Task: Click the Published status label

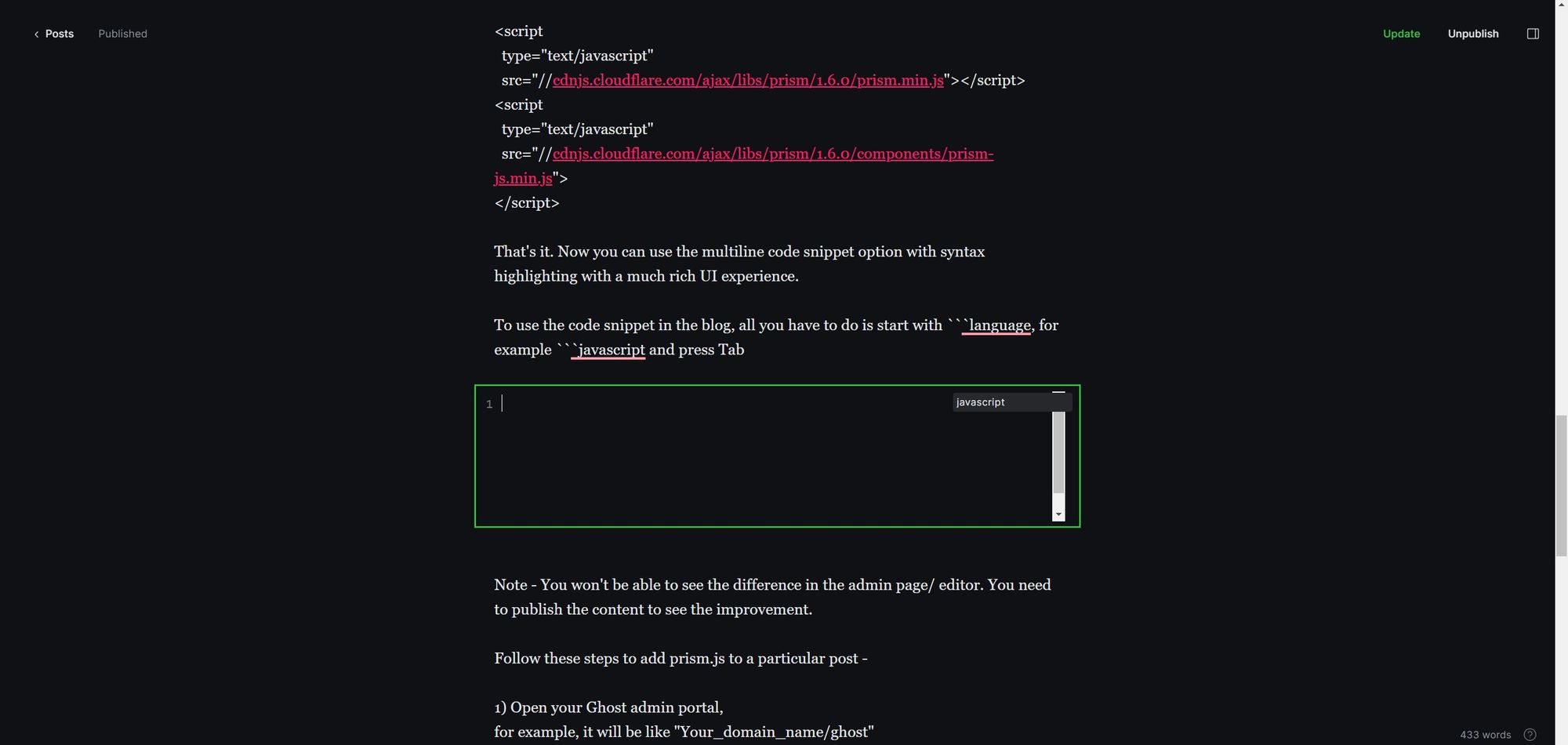Action: [122, 34]
